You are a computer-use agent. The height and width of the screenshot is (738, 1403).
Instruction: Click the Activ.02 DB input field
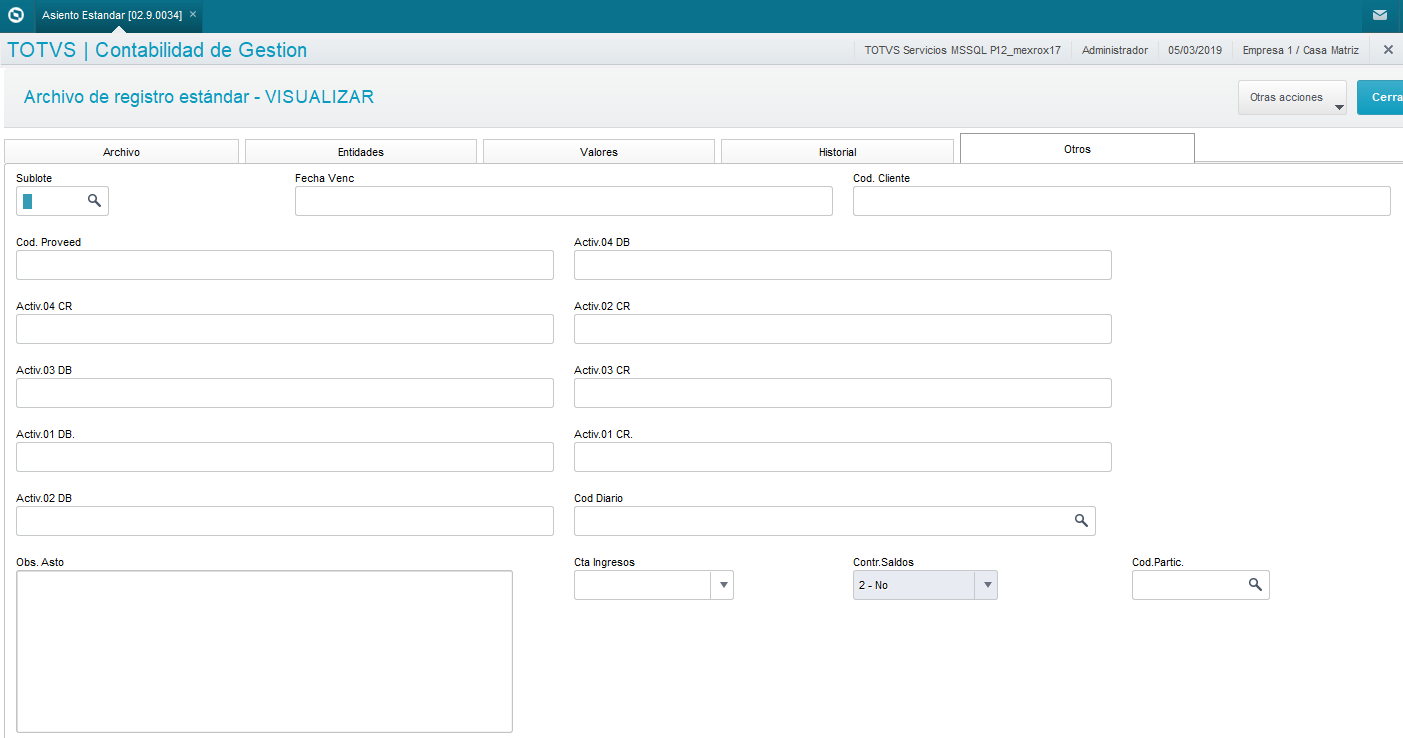click(285, 521)
